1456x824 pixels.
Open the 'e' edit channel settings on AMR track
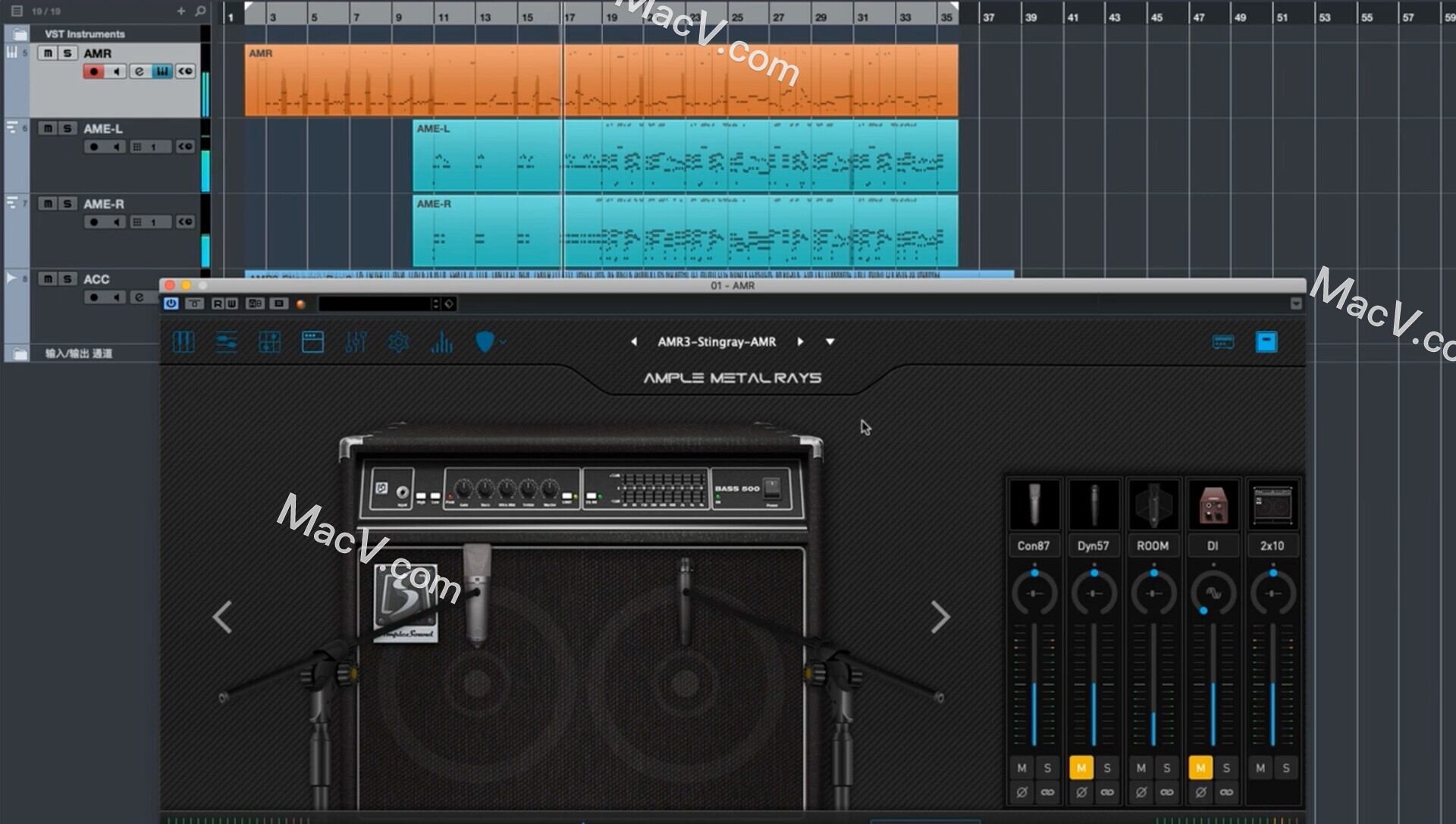point(139,71)
